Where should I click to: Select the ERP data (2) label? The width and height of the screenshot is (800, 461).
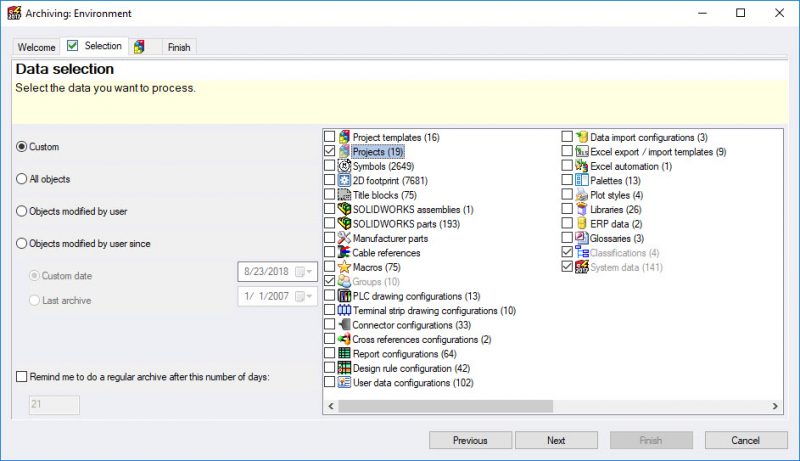pyautogui.click(x=616, y=224)
